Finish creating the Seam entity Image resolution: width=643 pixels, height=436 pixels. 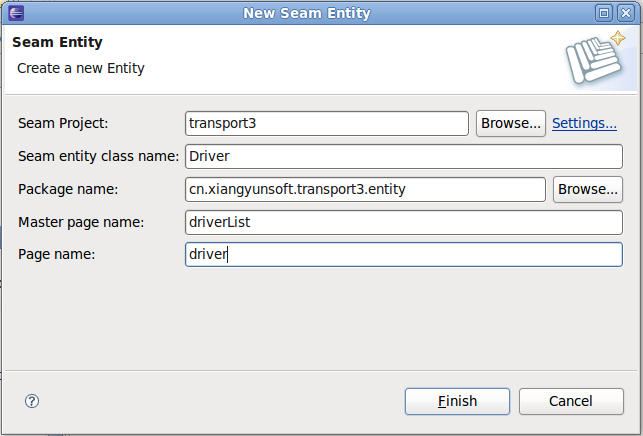(x=457, y=401)
